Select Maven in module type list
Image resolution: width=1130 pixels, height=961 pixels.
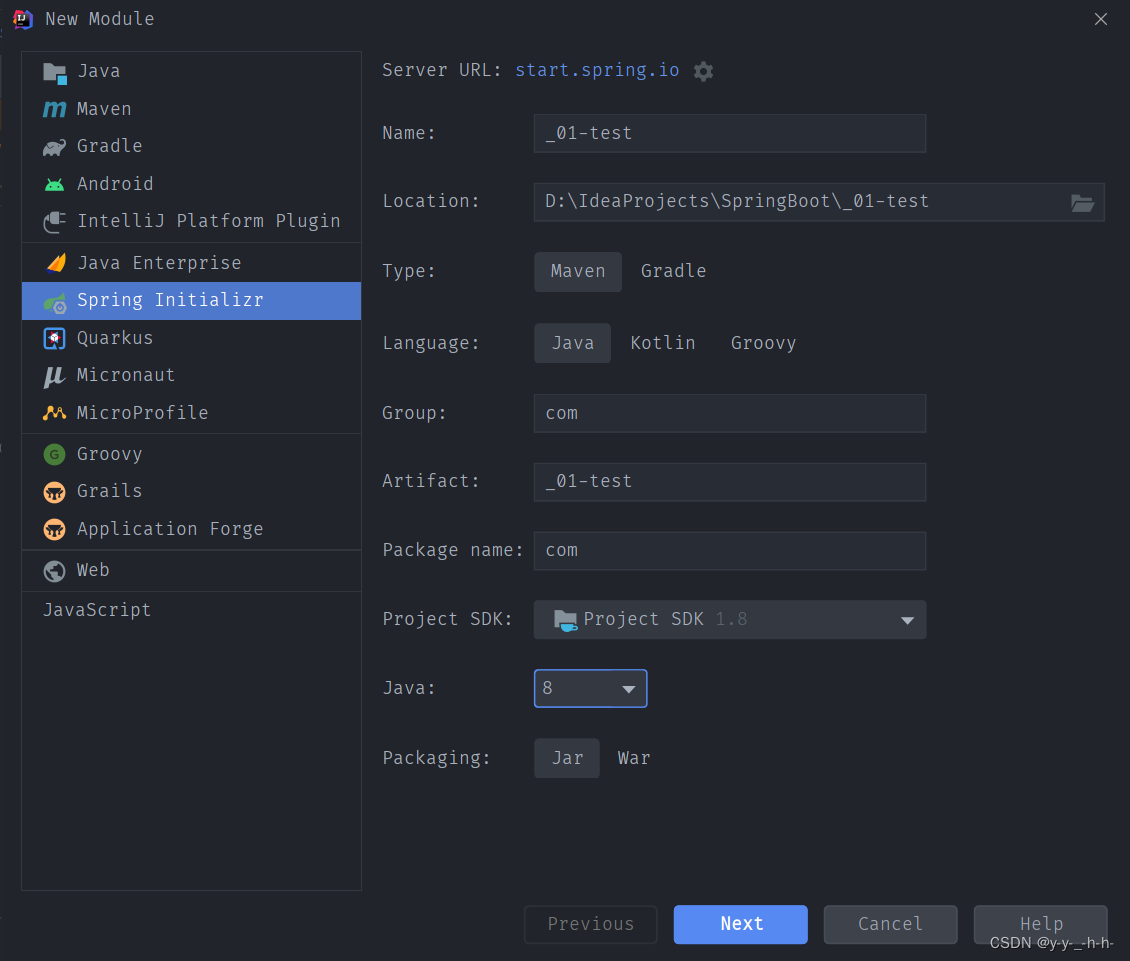coord(191,109)
